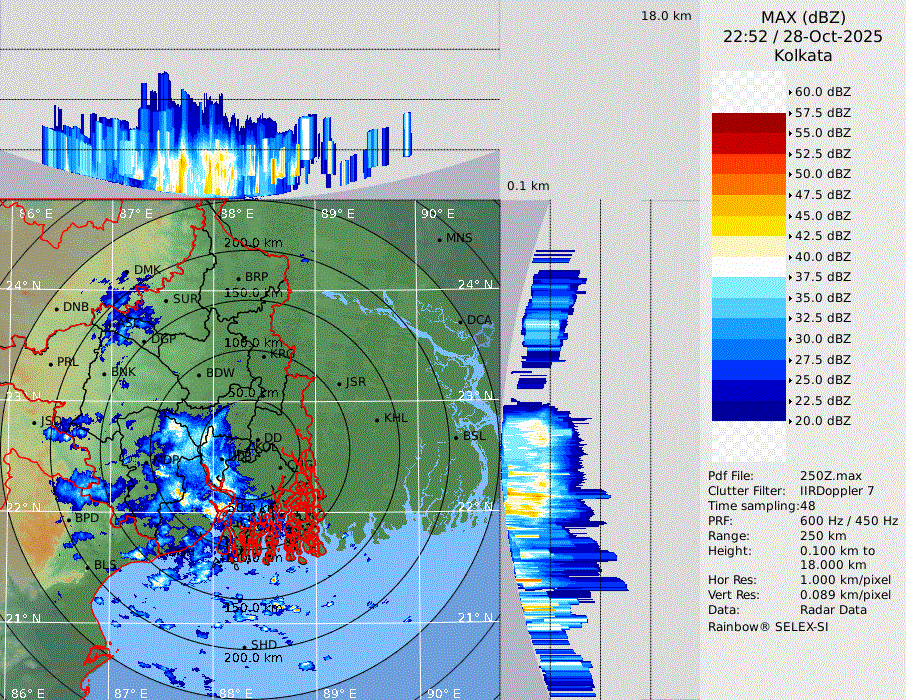Click the MNS station marker on the map
This screenshot has width=906, height=700.
tap(439, 239)
